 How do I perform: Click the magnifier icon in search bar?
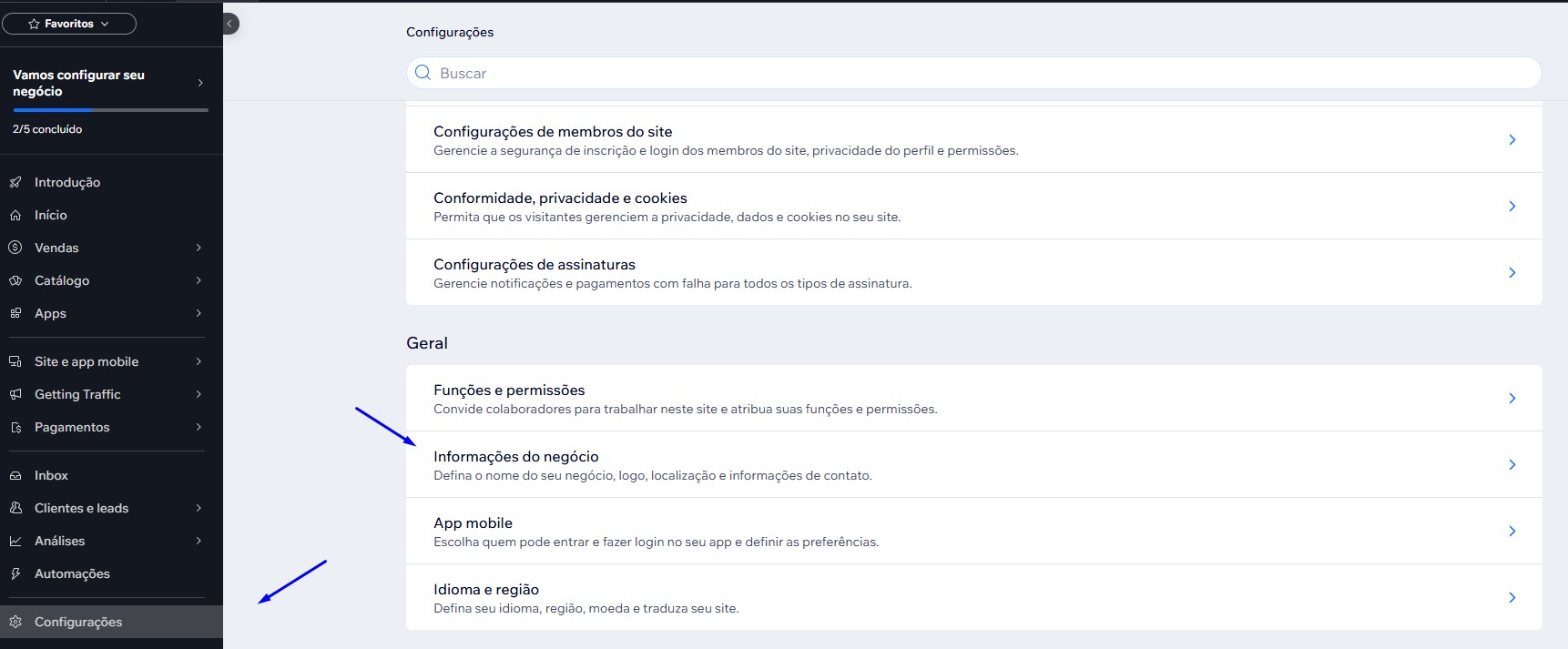423,73
